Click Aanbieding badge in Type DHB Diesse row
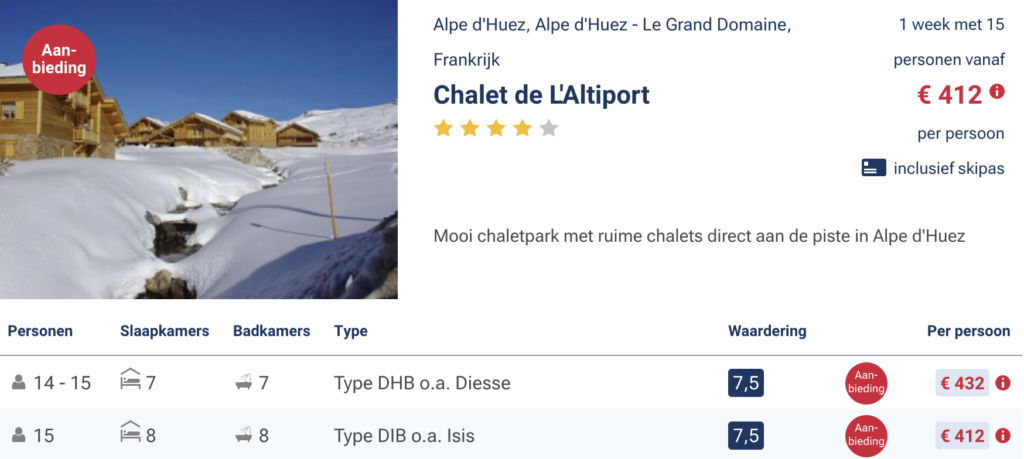This screenshot has width=1024, height=459. click(865, 383)
